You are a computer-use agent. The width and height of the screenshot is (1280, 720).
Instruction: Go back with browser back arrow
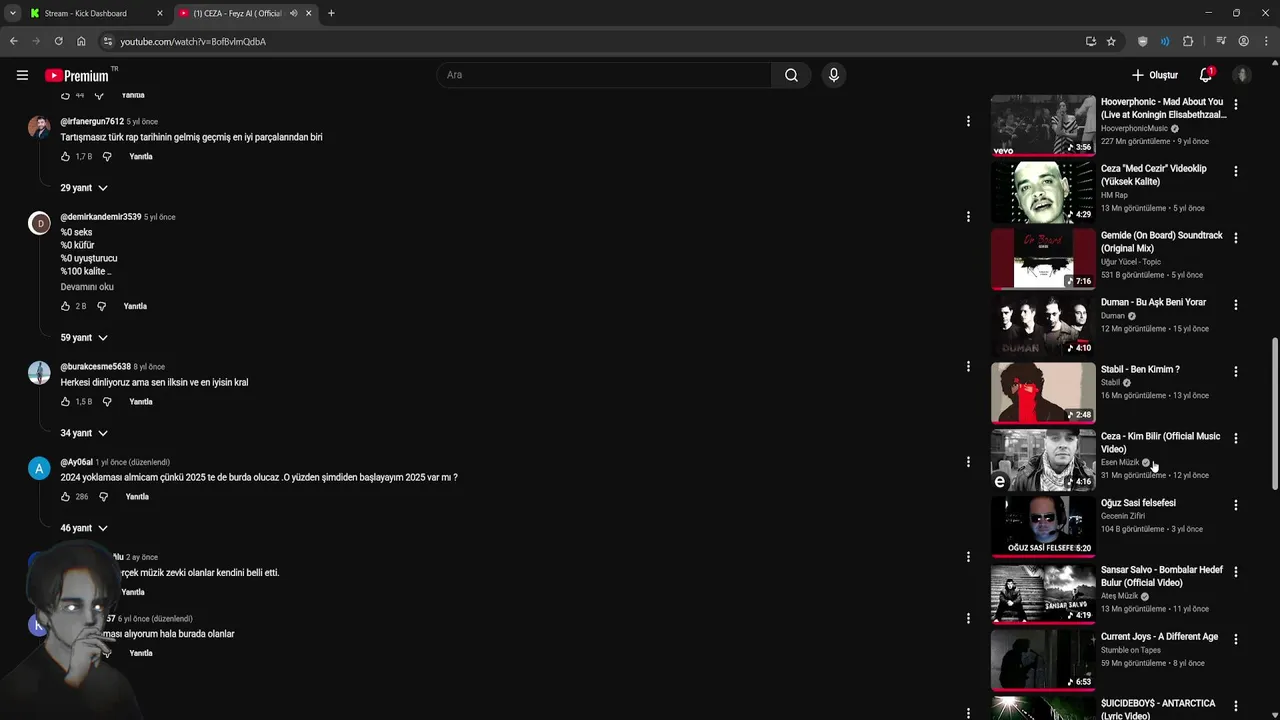(x=14, y=41)
